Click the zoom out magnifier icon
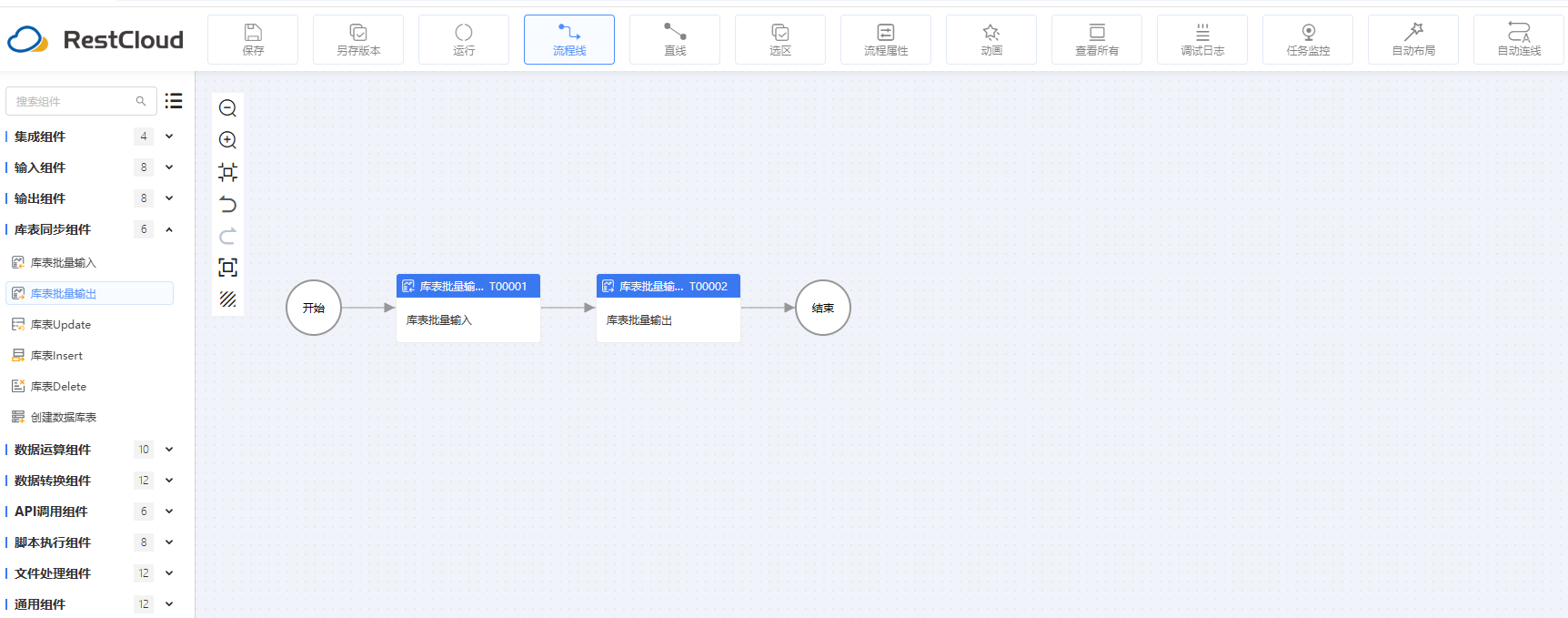 click(228, 108)
